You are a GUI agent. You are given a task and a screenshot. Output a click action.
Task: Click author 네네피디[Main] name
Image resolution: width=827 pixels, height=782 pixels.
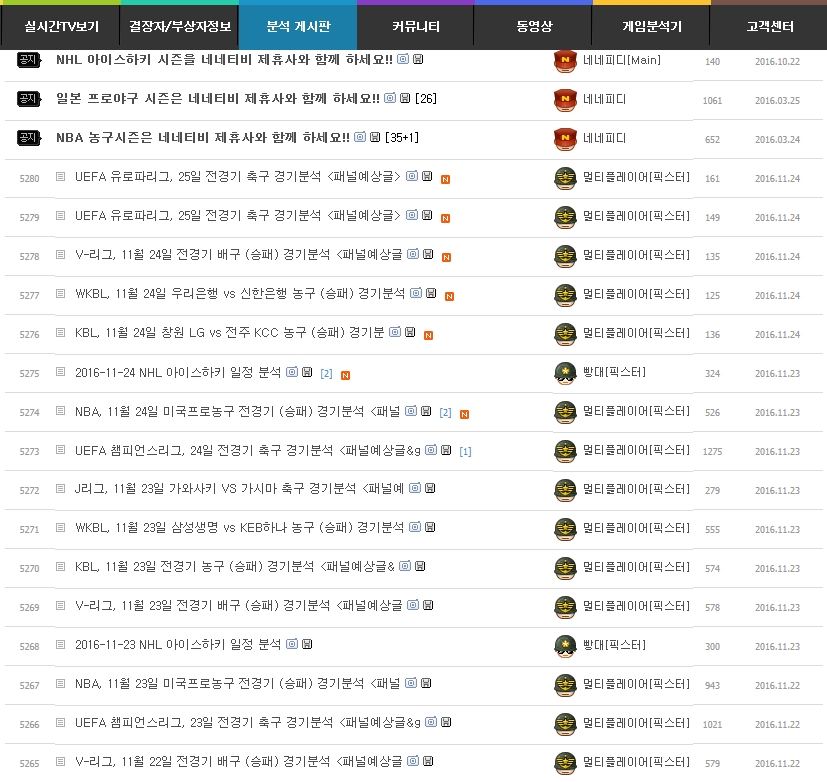pos(622,60)
